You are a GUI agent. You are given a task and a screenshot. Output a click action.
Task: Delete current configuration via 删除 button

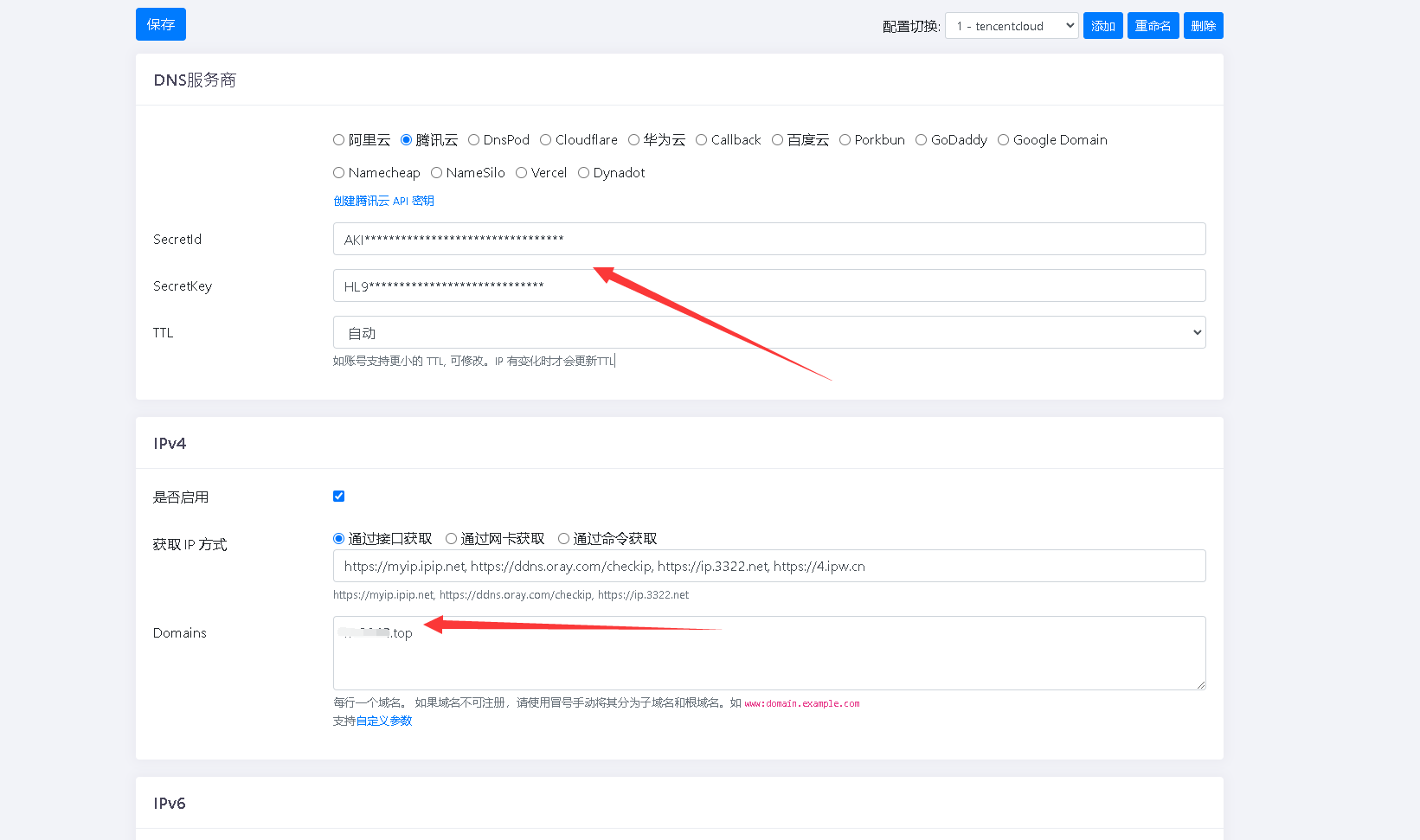point(1203,25)
